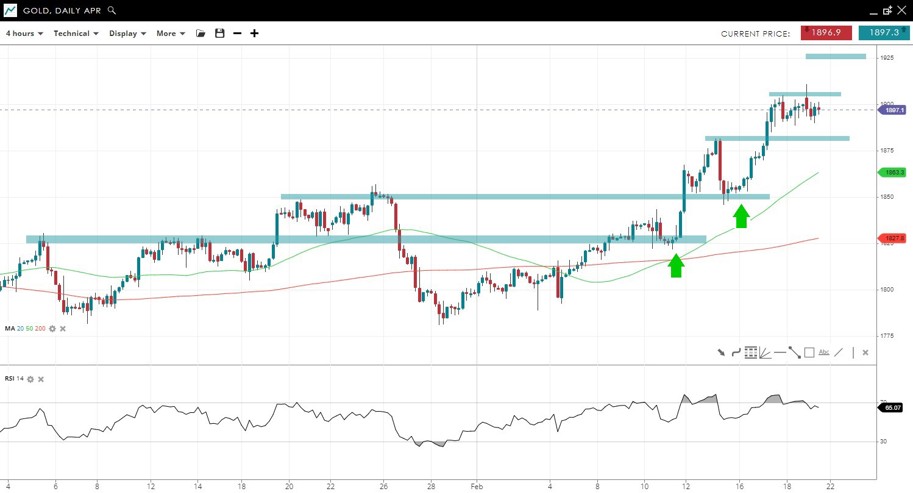Screen dimensions: 913x493
Task: Remove the RSI 14 indicator
Action: tap(41, 379)
